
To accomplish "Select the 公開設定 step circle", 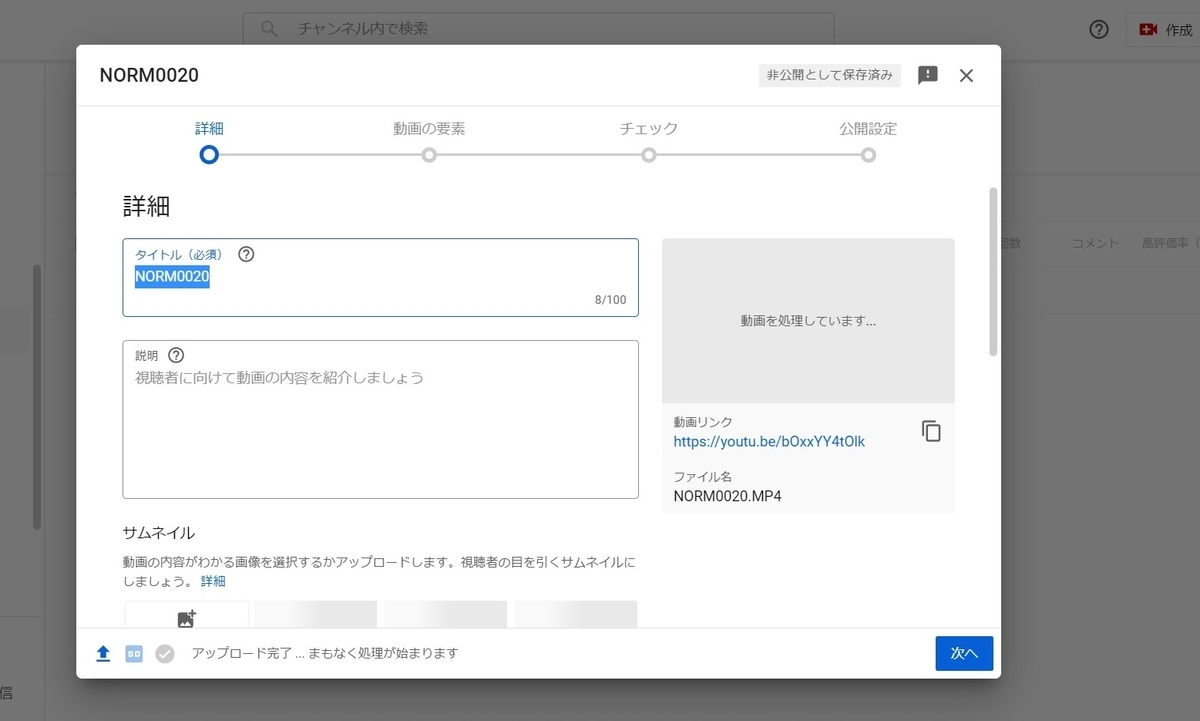I will [867, 155].
